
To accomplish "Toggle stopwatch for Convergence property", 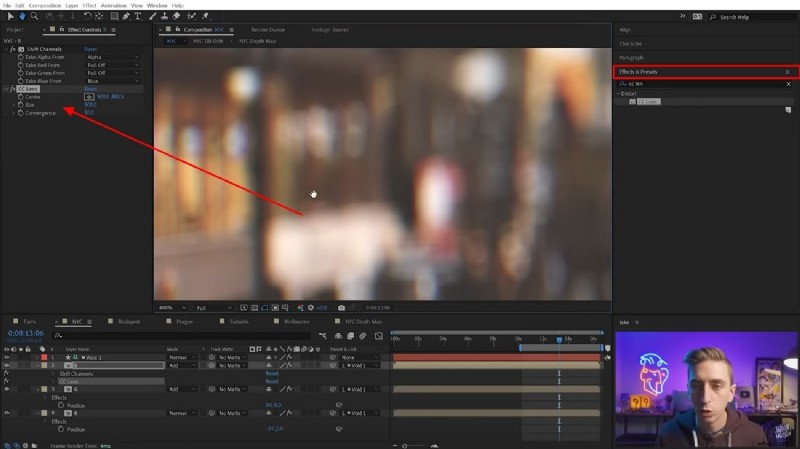I will click(21, 113).
